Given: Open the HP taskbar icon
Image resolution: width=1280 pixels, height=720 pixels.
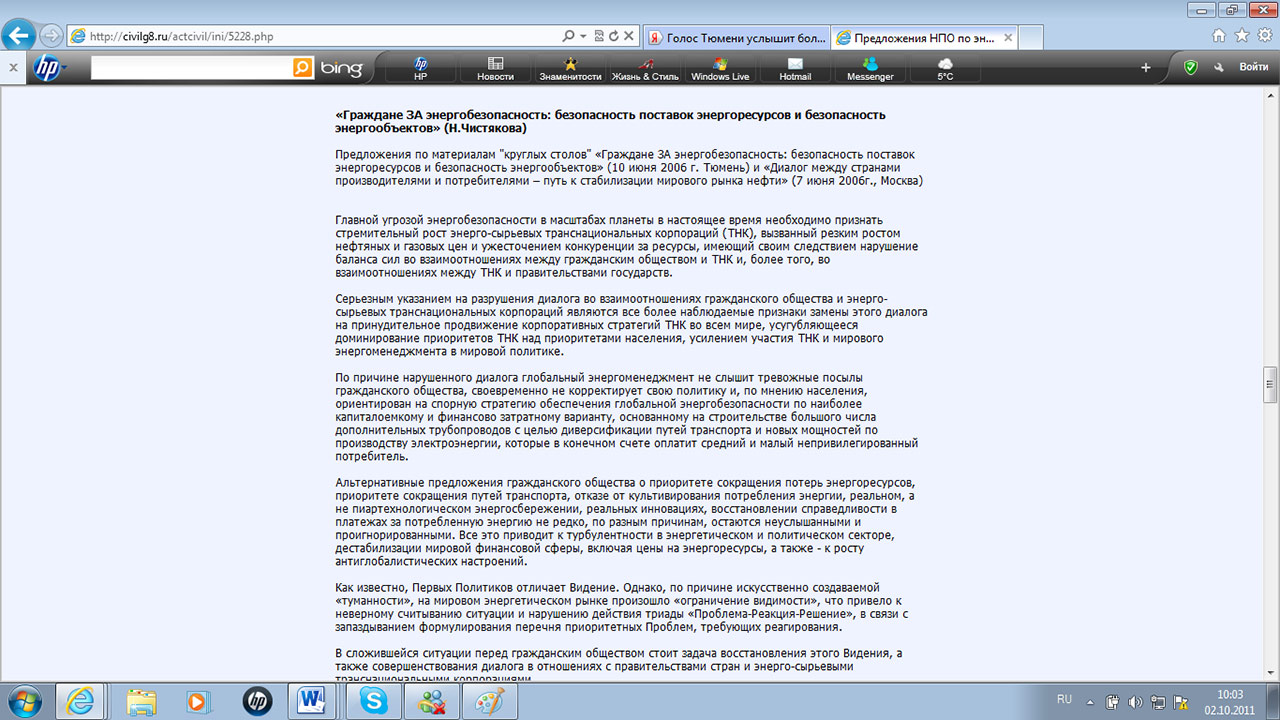Looking at the screenshot, I should pyautogui.click(x=257, y=701).
